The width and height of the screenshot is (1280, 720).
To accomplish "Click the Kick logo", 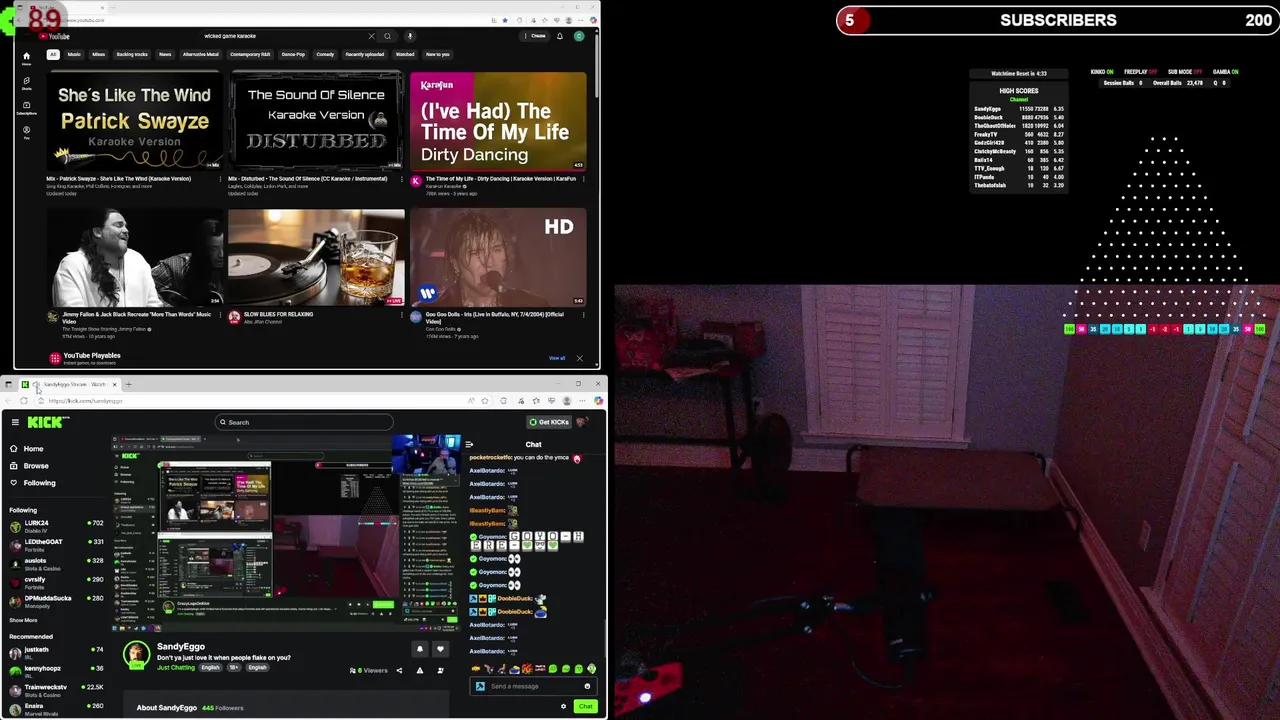I will coord(47,422).
